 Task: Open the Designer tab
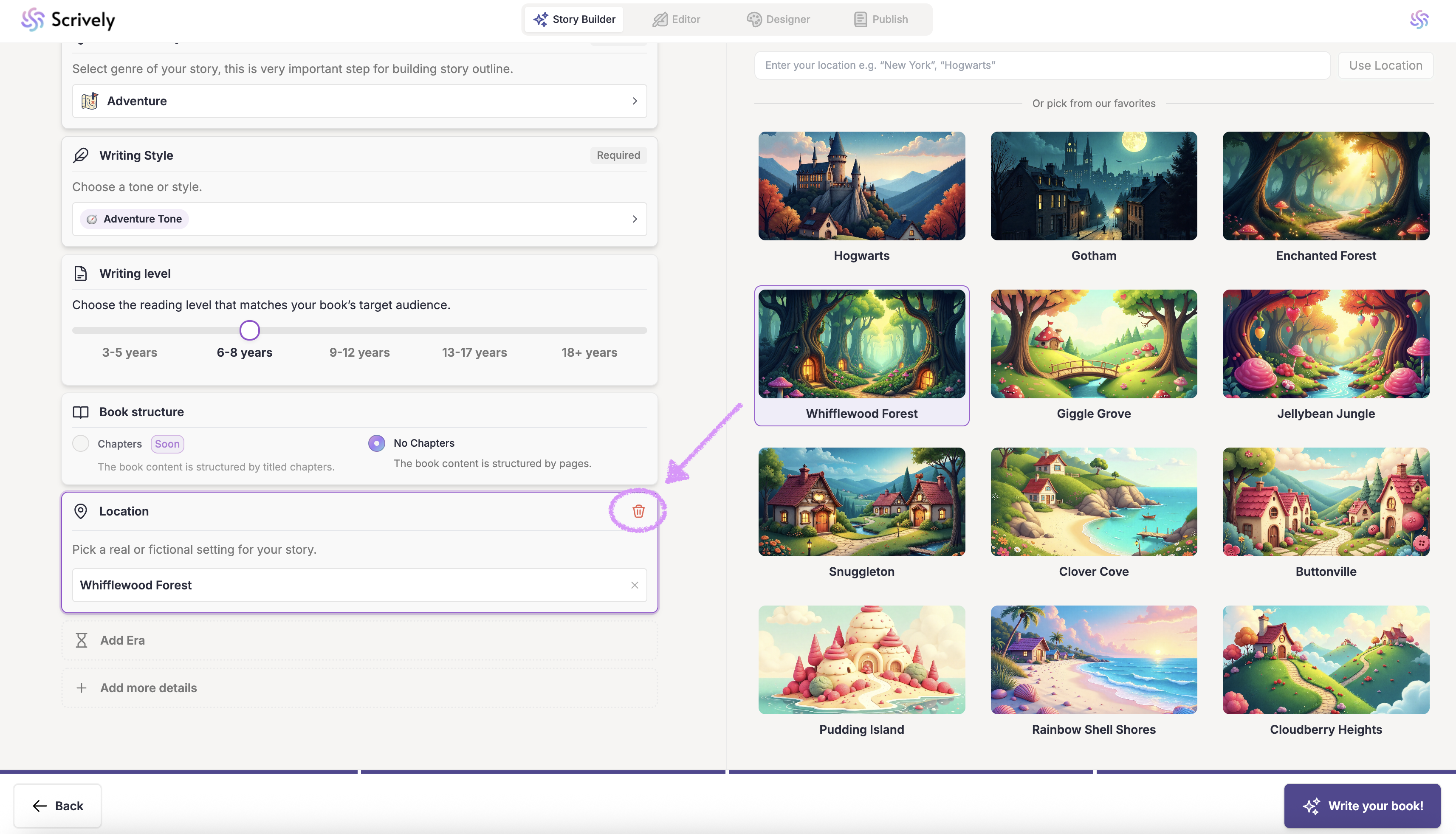tap(779, 20)
